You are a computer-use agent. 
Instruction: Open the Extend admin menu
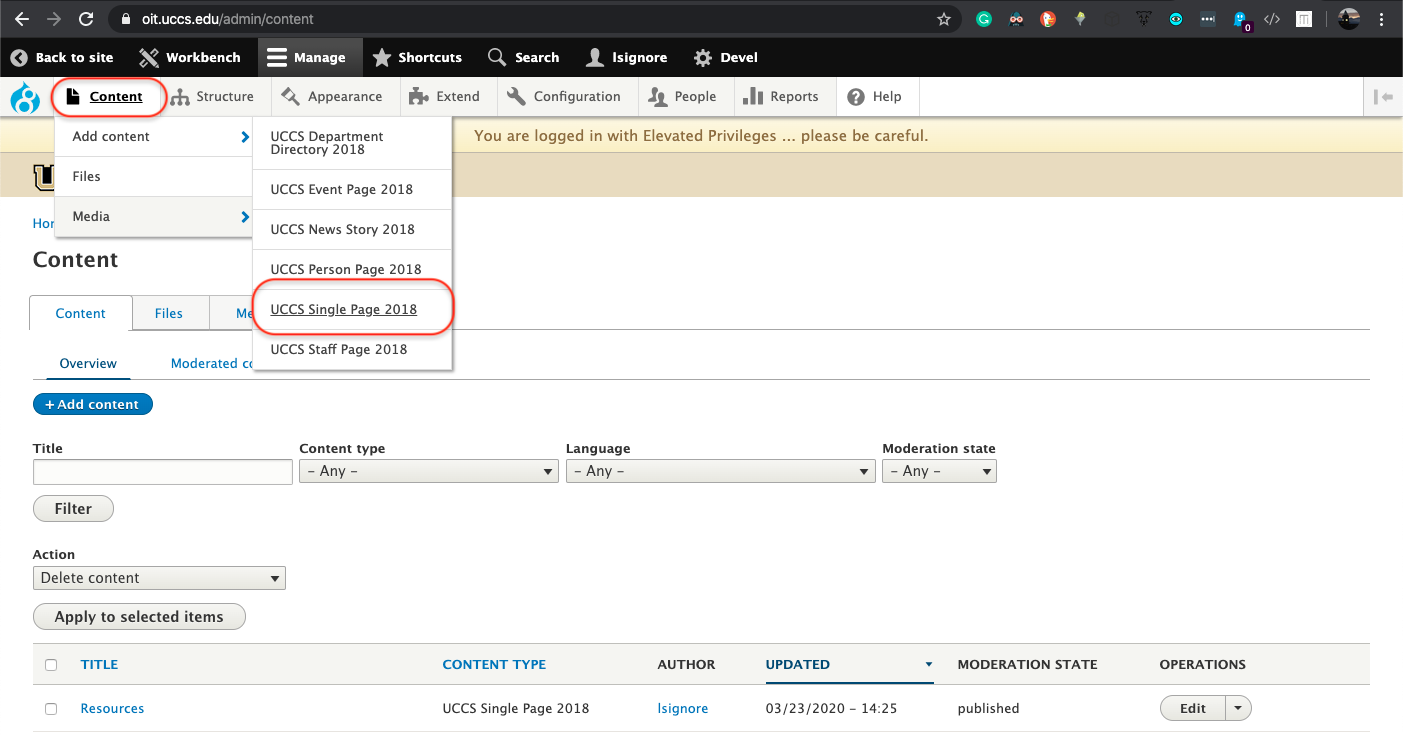tap(445, 97)
